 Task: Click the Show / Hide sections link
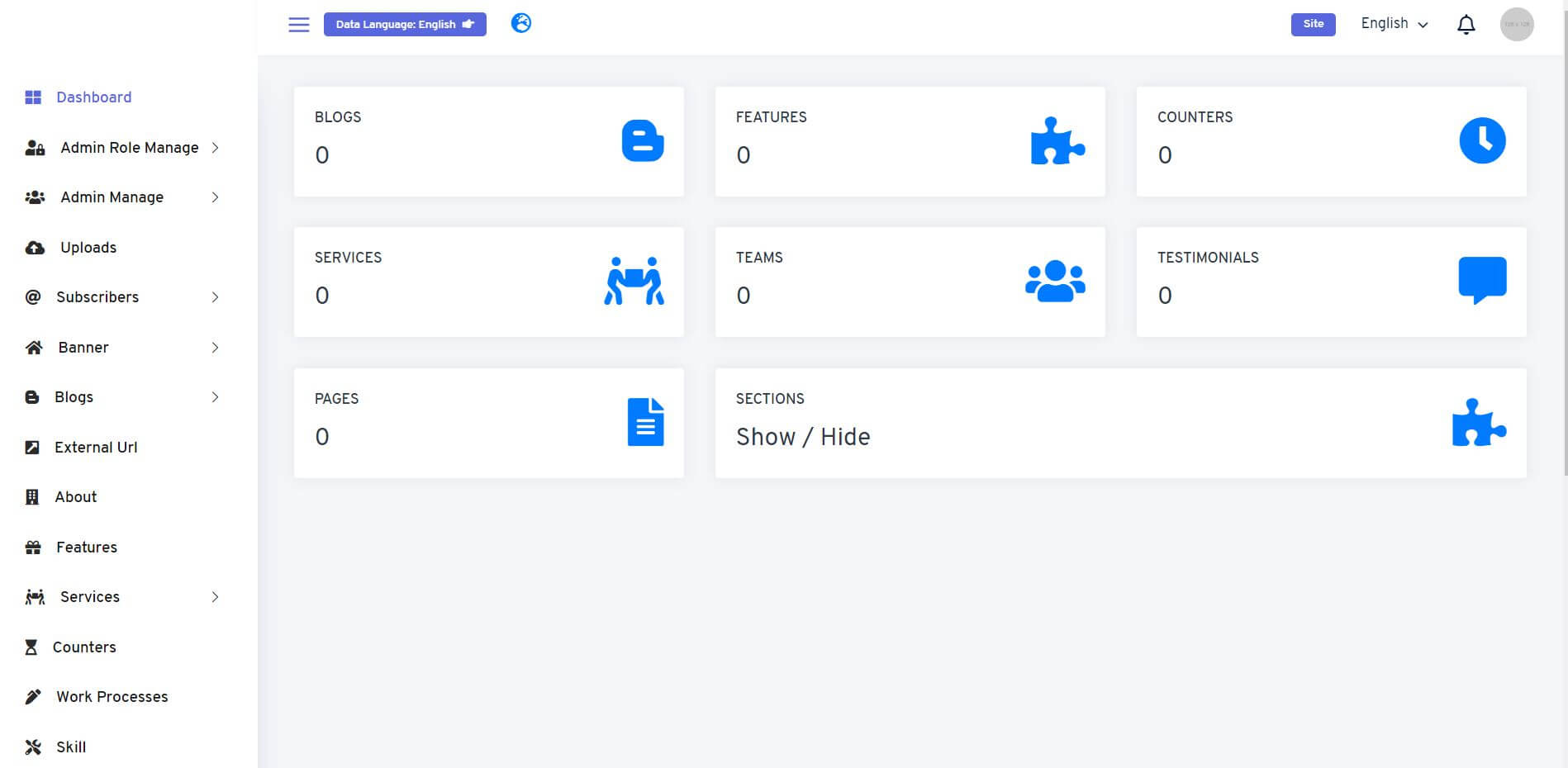point(803,437)
